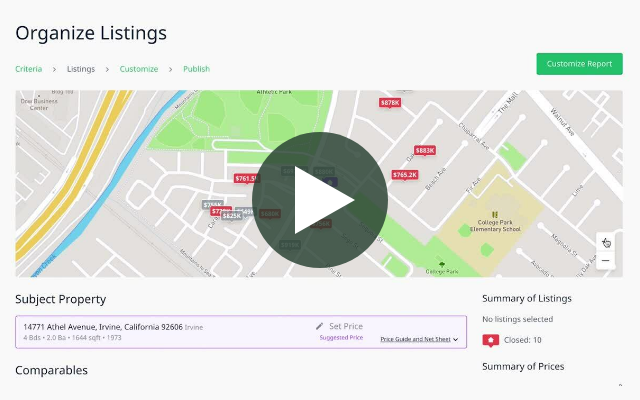Click the 'No listings selected' text
The height and width of the screenshot is (400, 640).
tap(518, 319)
